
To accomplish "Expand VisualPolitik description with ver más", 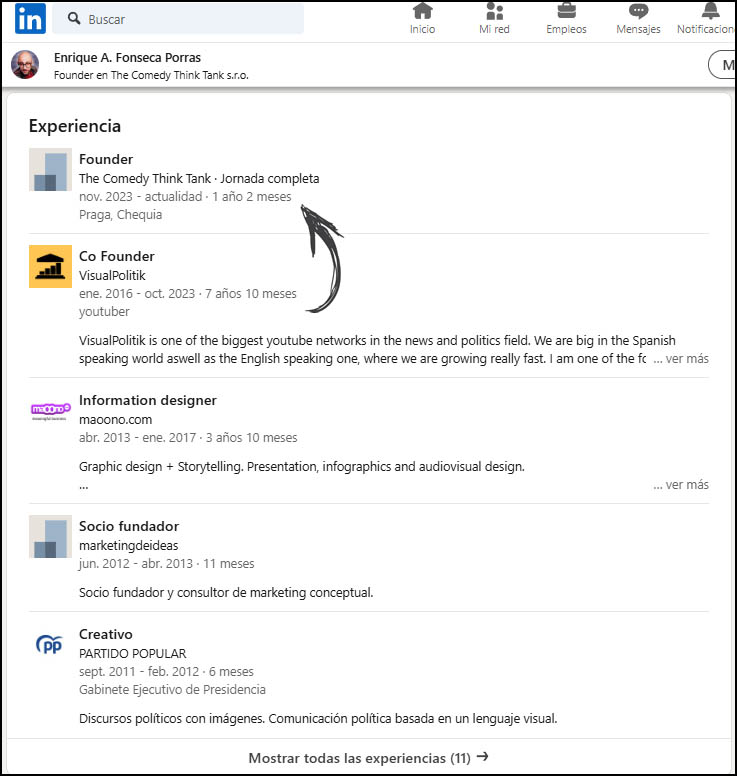I will (681, 358).
